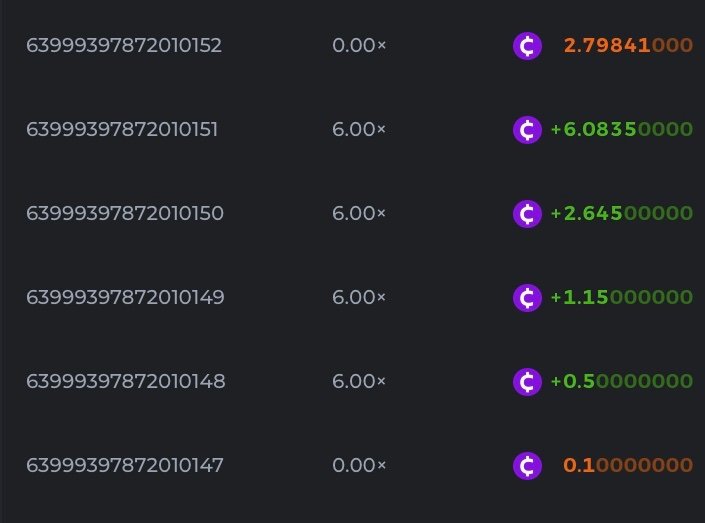Select bet ID 63999397872010150
Viewport: 705px width, 523px height.
pyautogui.click(x=125, y=214)
